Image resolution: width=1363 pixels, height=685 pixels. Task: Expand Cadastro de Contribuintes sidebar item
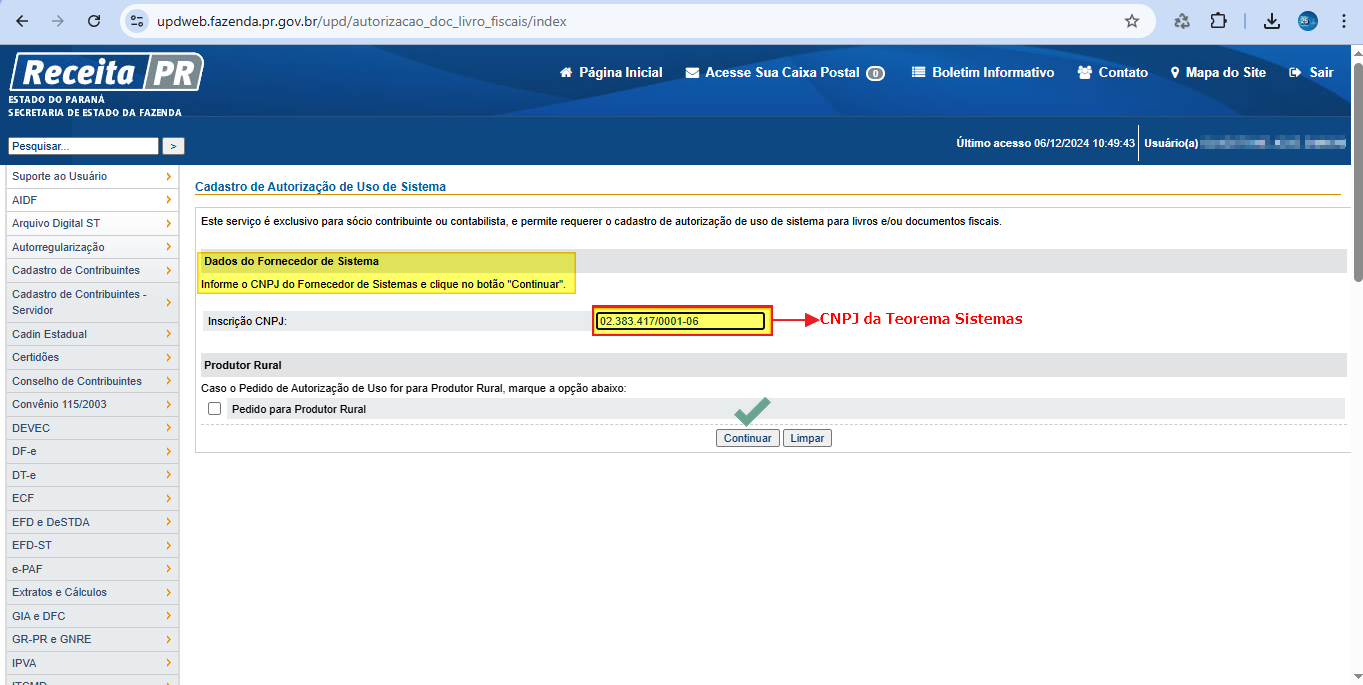(x=92, y=270)
